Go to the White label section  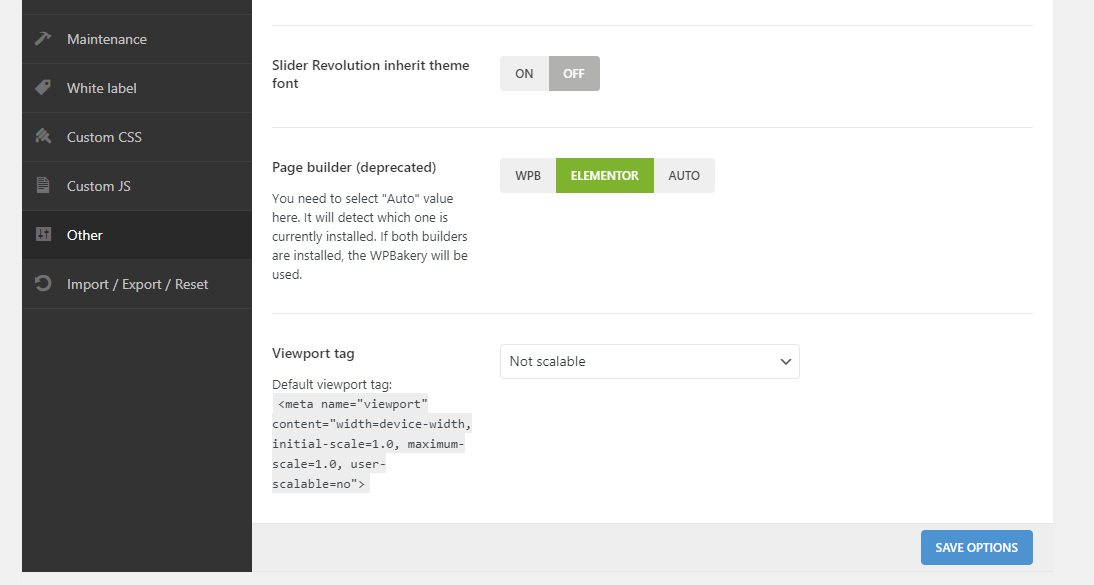102,88
